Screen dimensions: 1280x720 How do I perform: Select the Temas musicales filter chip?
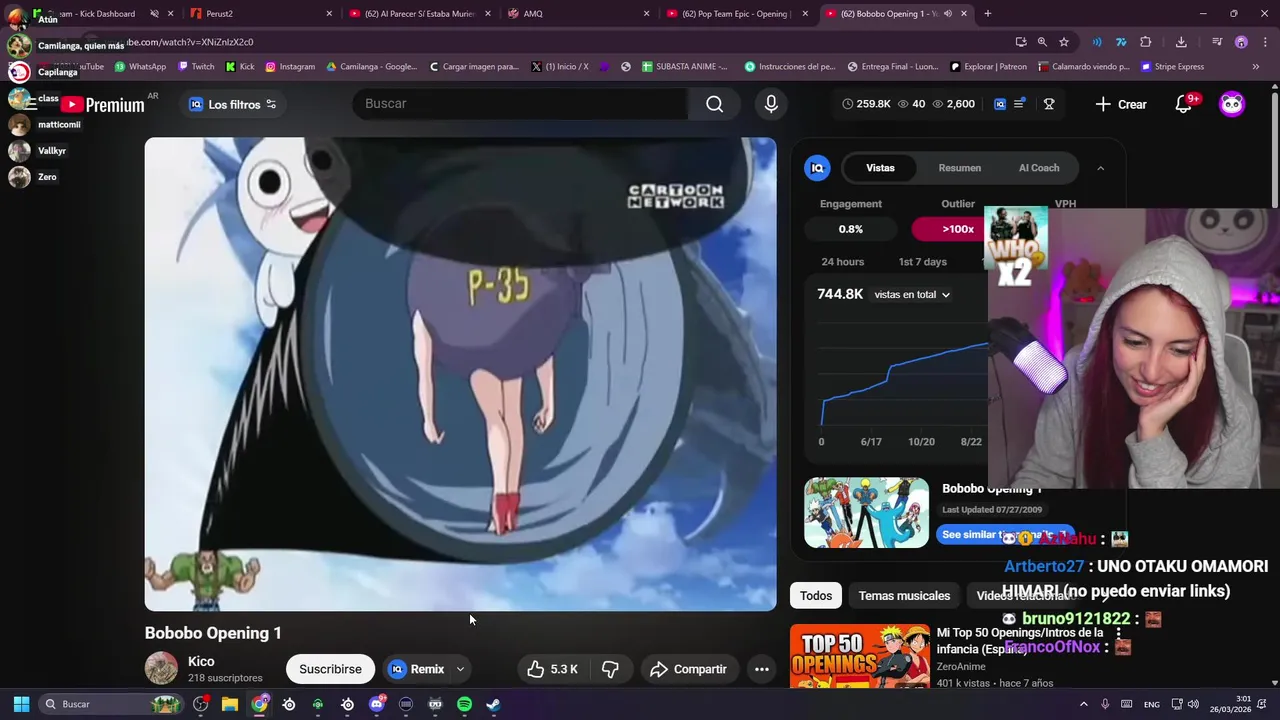click(904, 596)
